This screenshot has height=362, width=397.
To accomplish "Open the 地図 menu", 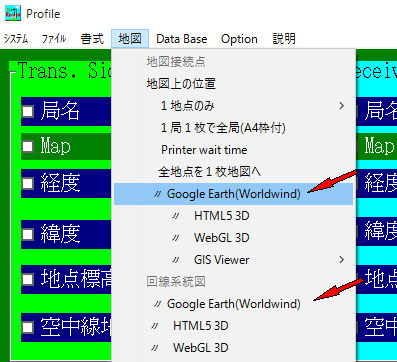I will click(x=130, y=39).
